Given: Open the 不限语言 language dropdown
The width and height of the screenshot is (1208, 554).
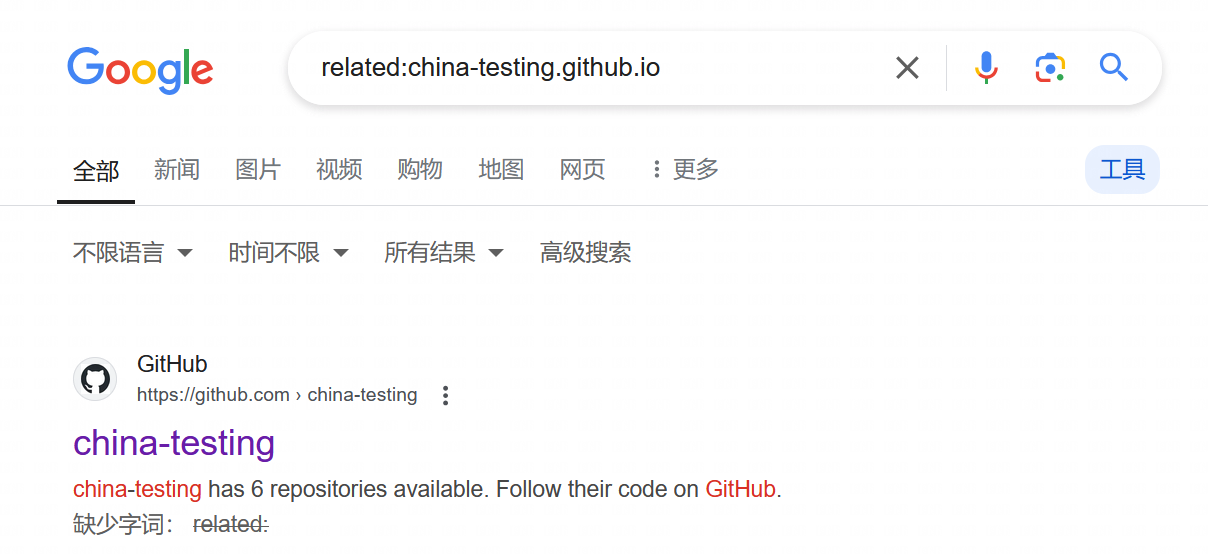Looking at the screenshot, I should pos(132,253).
